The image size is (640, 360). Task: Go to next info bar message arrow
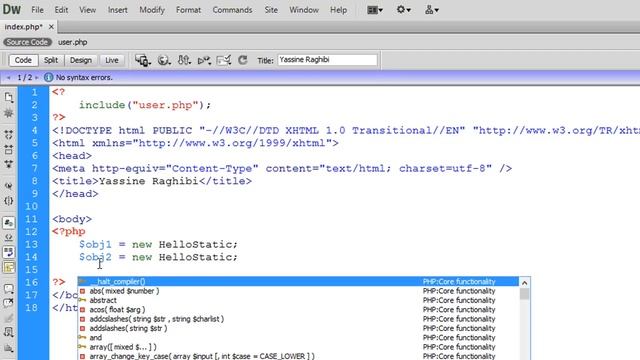36,77
